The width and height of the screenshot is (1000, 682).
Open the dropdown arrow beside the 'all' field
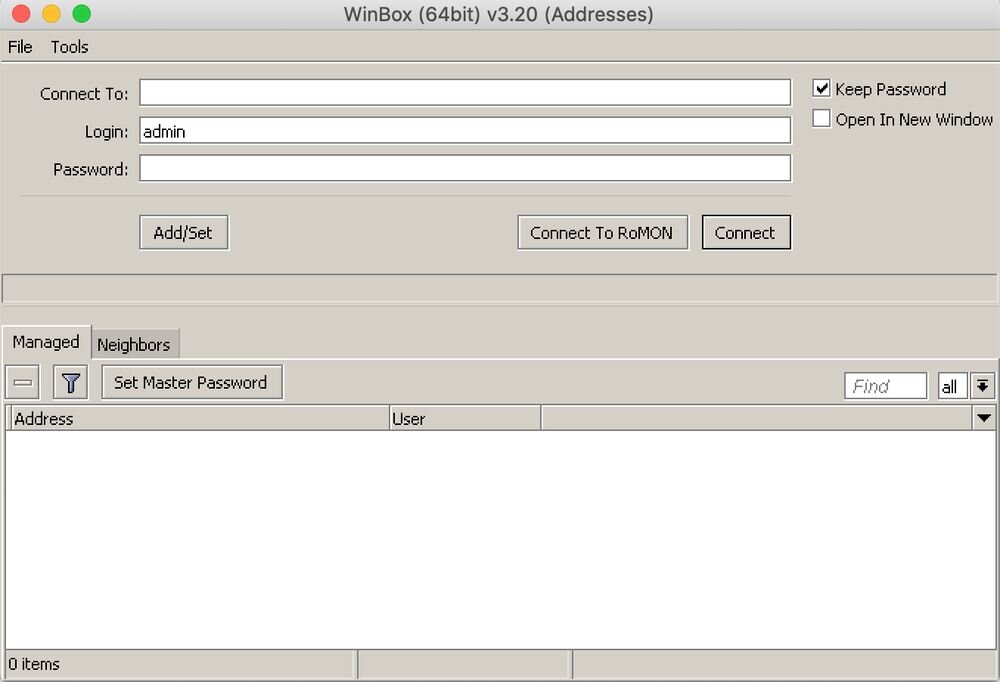983,386
